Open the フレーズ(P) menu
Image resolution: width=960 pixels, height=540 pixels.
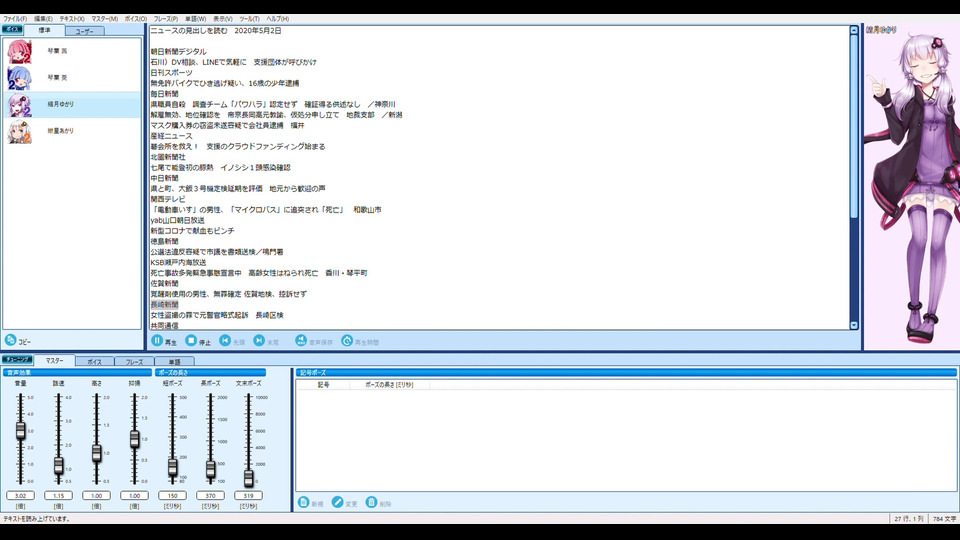(x=166, y=19)
